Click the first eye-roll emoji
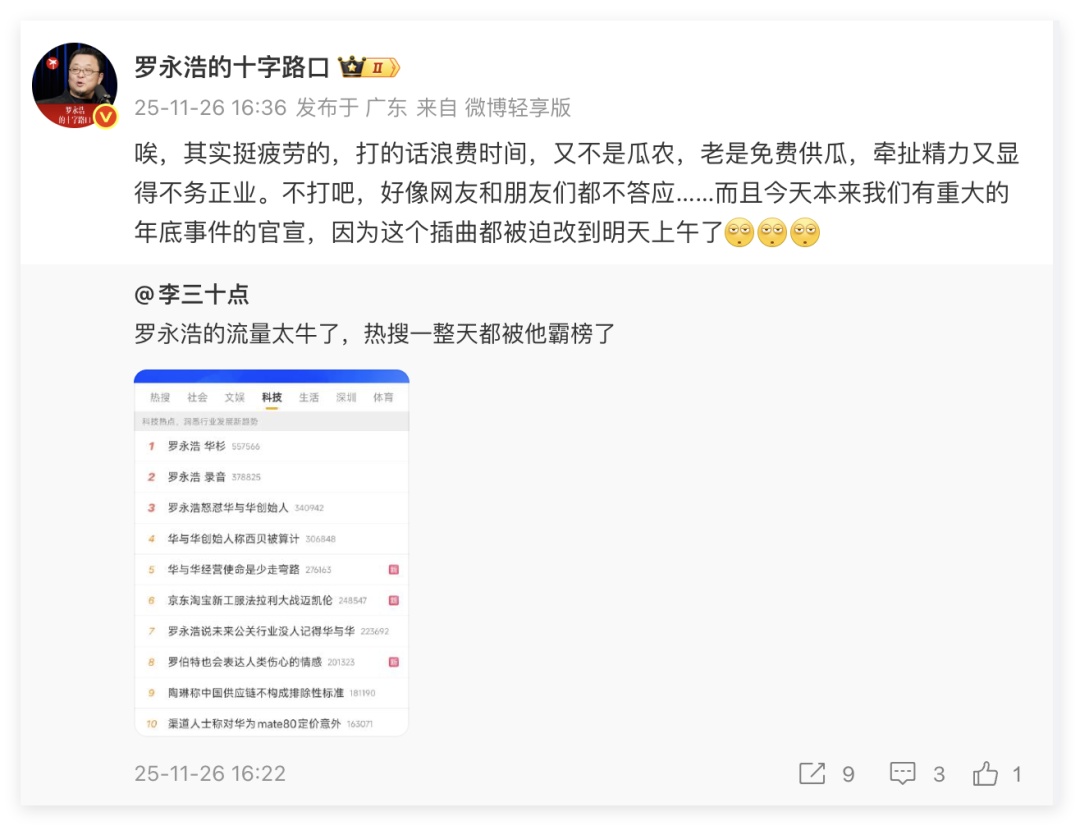This screenshot has width=1080, height=826. (x=739, y=232)
